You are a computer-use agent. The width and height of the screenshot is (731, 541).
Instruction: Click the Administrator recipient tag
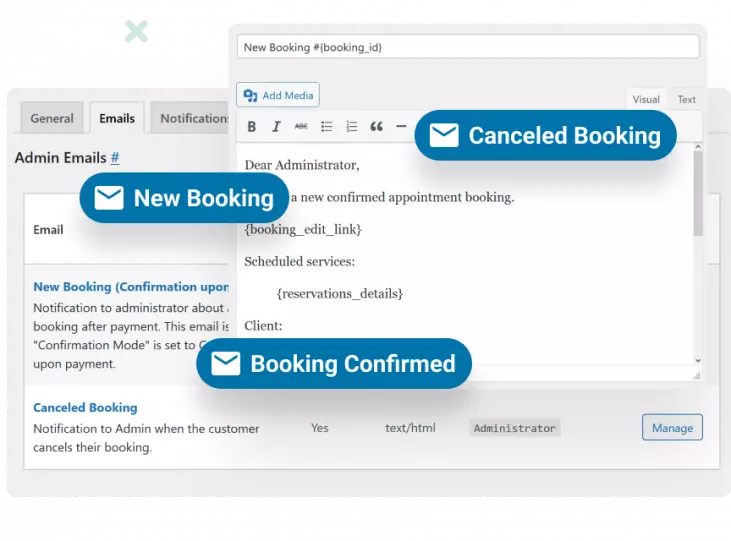click(515, 428)
